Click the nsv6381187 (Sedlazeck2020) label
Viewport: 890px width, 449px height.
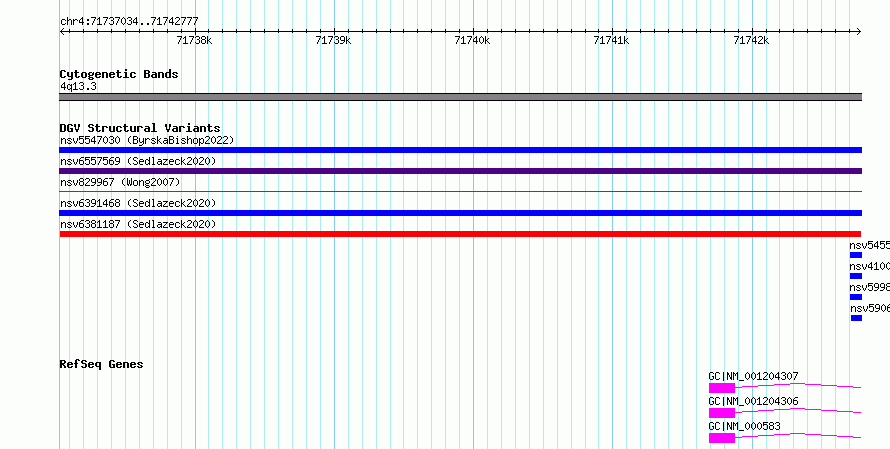[138, 224]
